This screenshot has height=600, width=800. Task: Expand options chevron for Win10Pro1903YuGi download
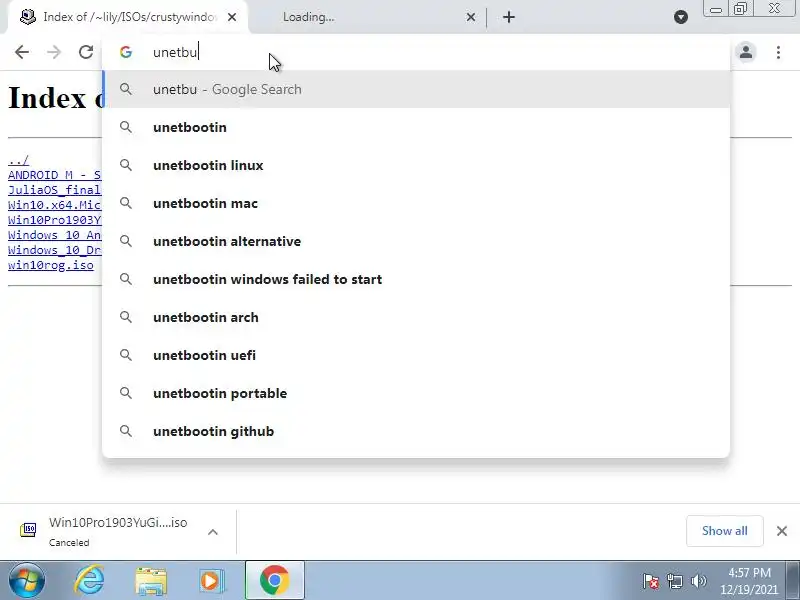click(213, 532)
